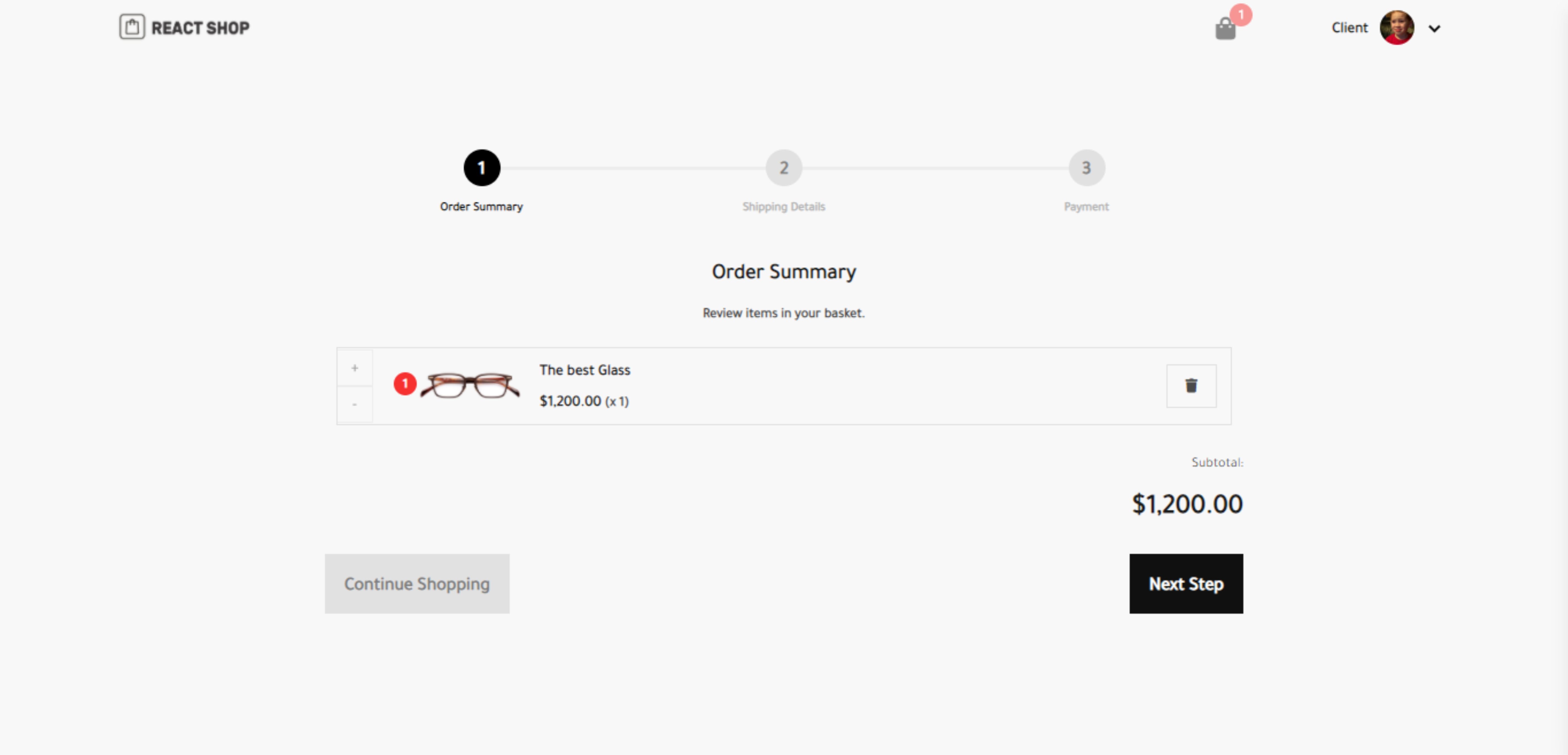Delete The best Glass with trash icon
Screen dimensions: 1568x755
click(1191, 385)
